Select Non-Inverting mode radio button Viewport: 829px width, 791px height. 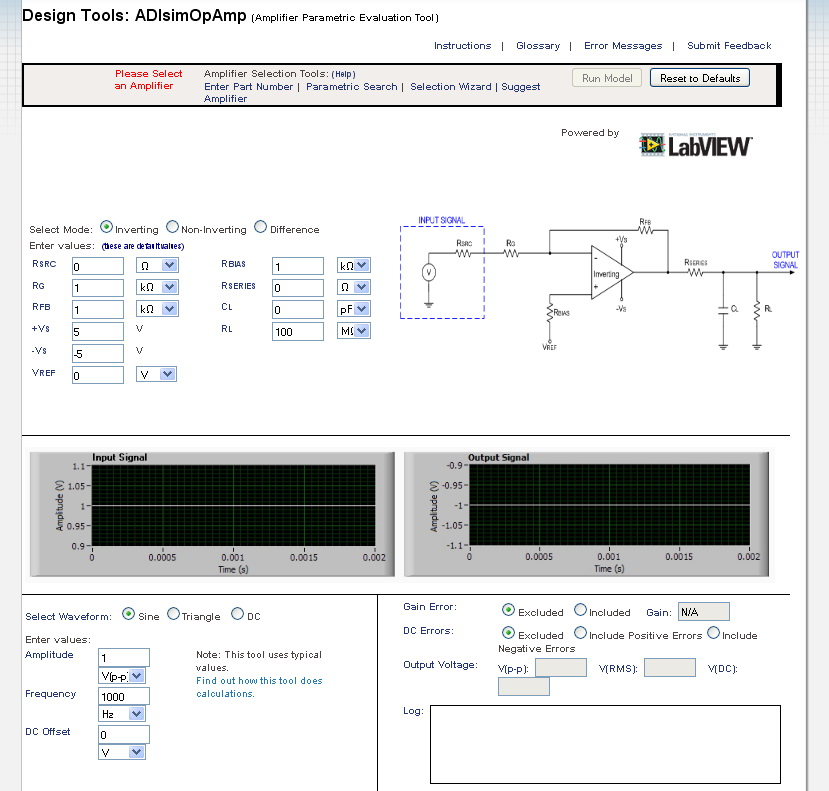coord(172,227)
